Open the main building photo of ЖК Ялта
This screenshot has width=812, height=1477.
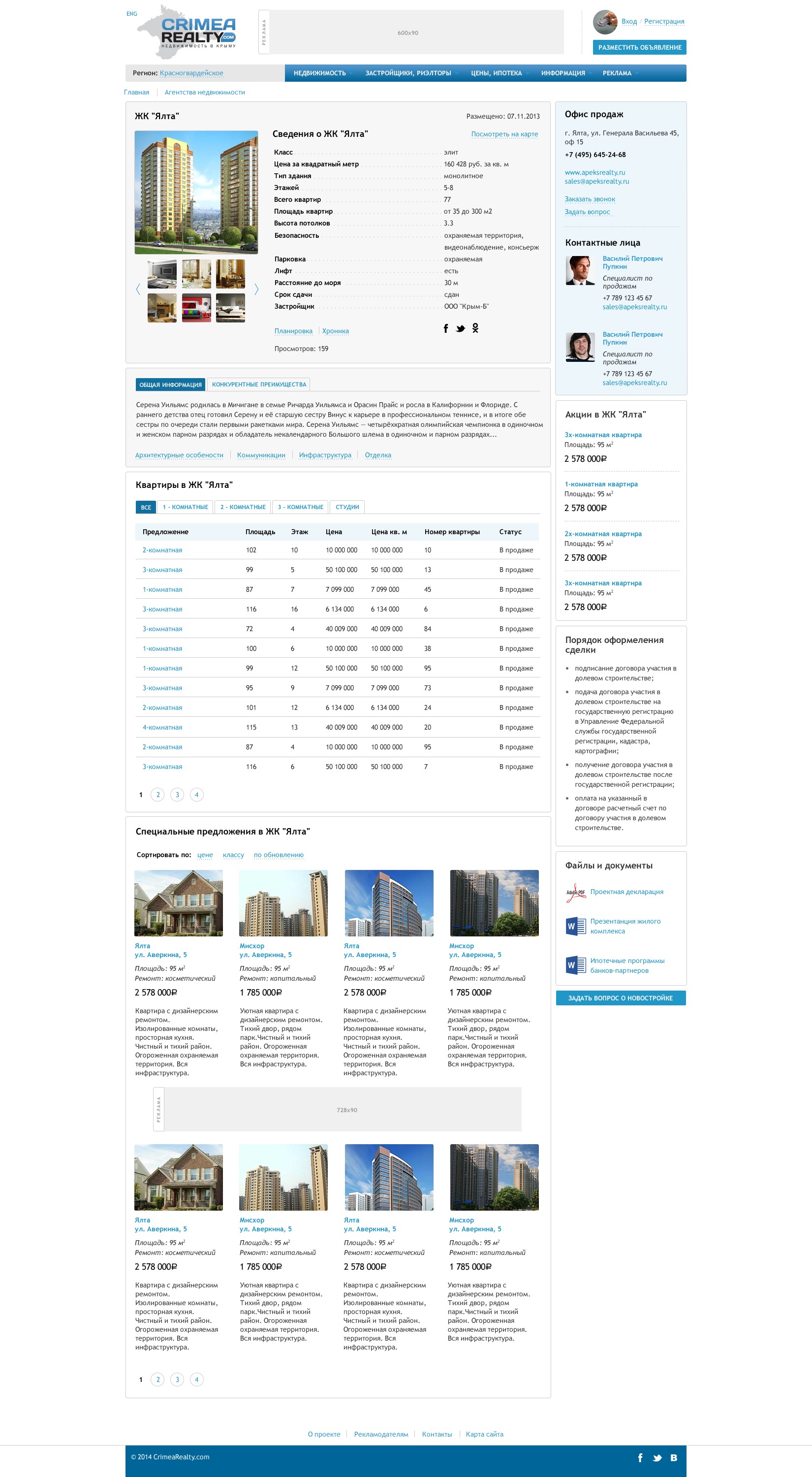(x=196, y=193)
